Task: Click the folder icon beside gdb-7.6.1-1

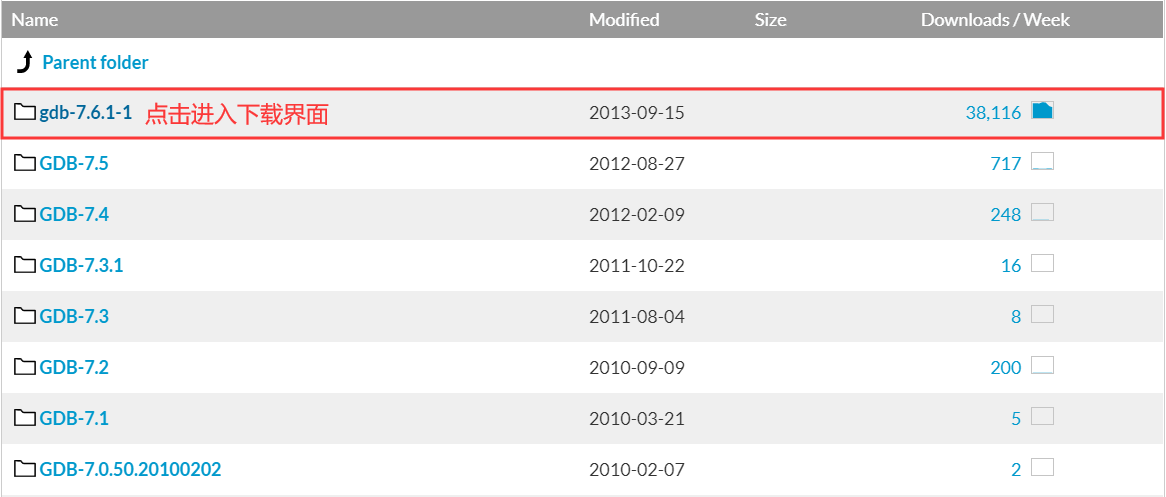Action: 25,112
